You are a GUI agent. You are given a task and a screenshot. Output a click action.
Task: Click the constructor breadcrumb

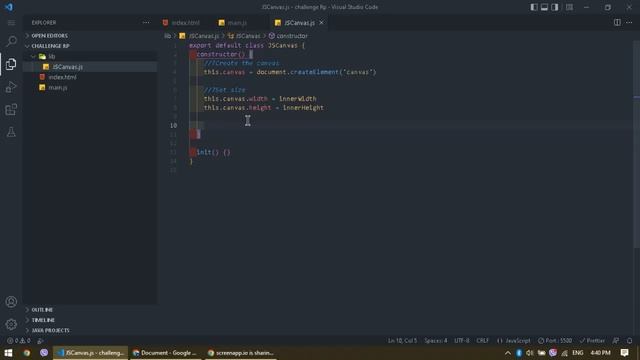pyautogui.click(x=288, y=36)
